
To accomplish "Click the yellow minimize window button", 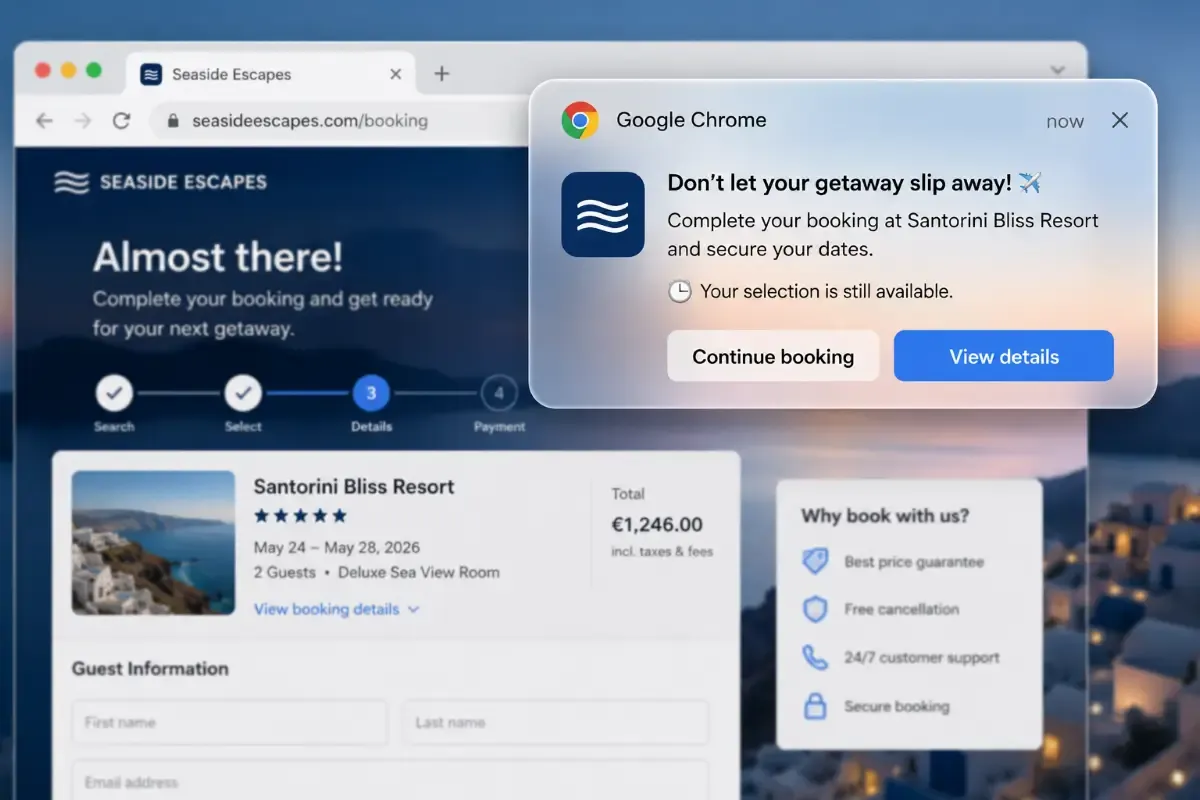I will tap(68, 70).
